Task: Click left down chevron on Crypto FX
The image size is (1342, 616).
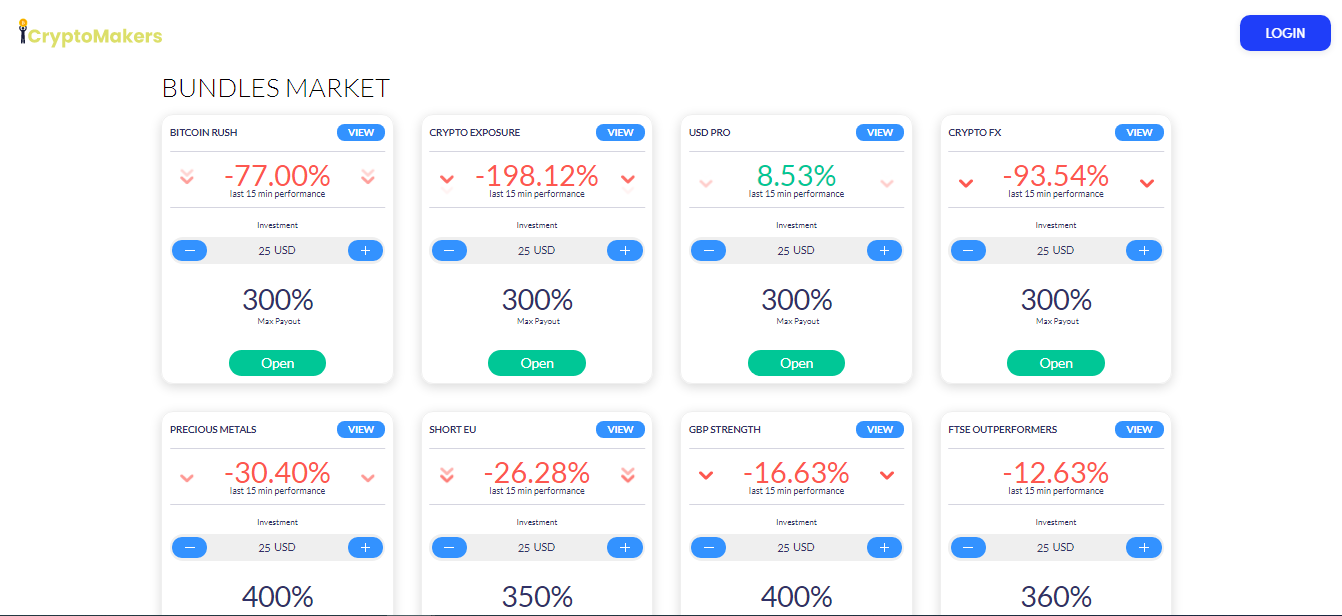Action: point(966,182)
